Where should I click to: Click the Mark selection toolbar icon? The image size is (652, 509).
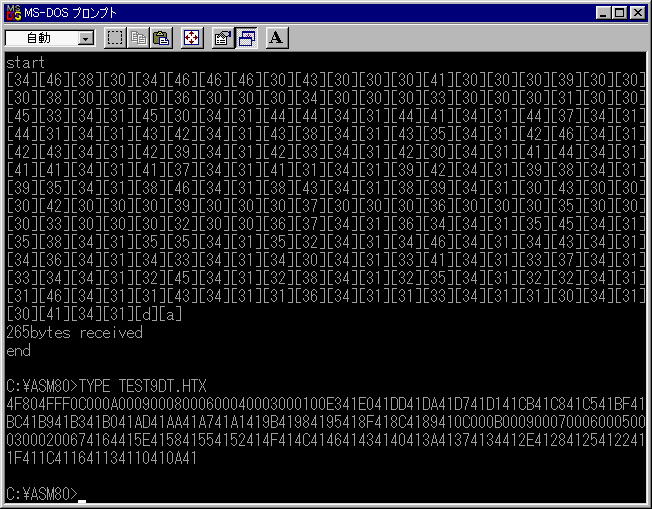115,38
